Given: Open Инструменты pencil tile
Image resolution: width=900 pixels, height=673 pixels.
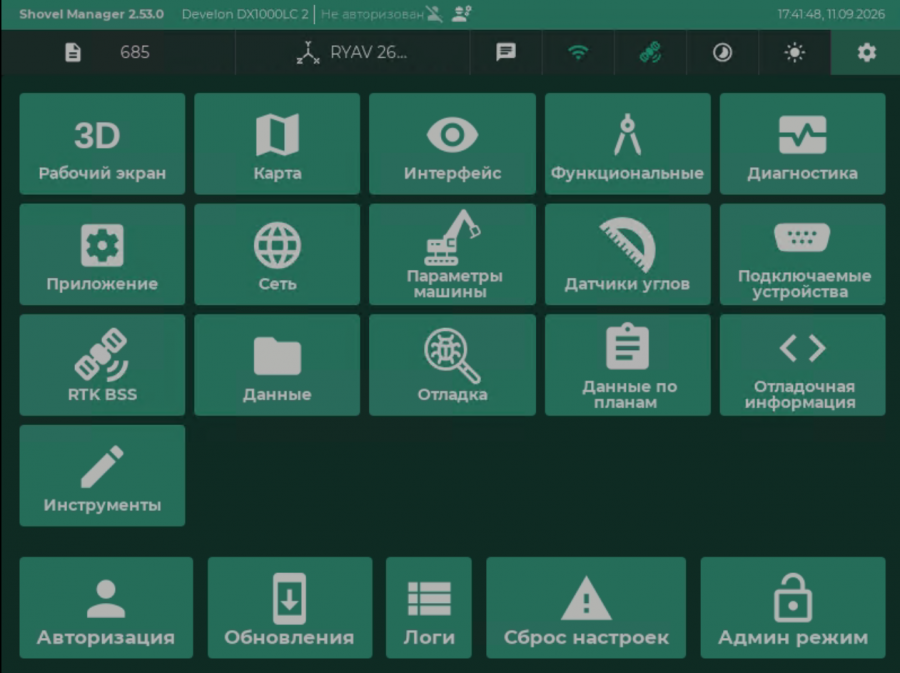Looking at the screenshot, I should (102, 476).
